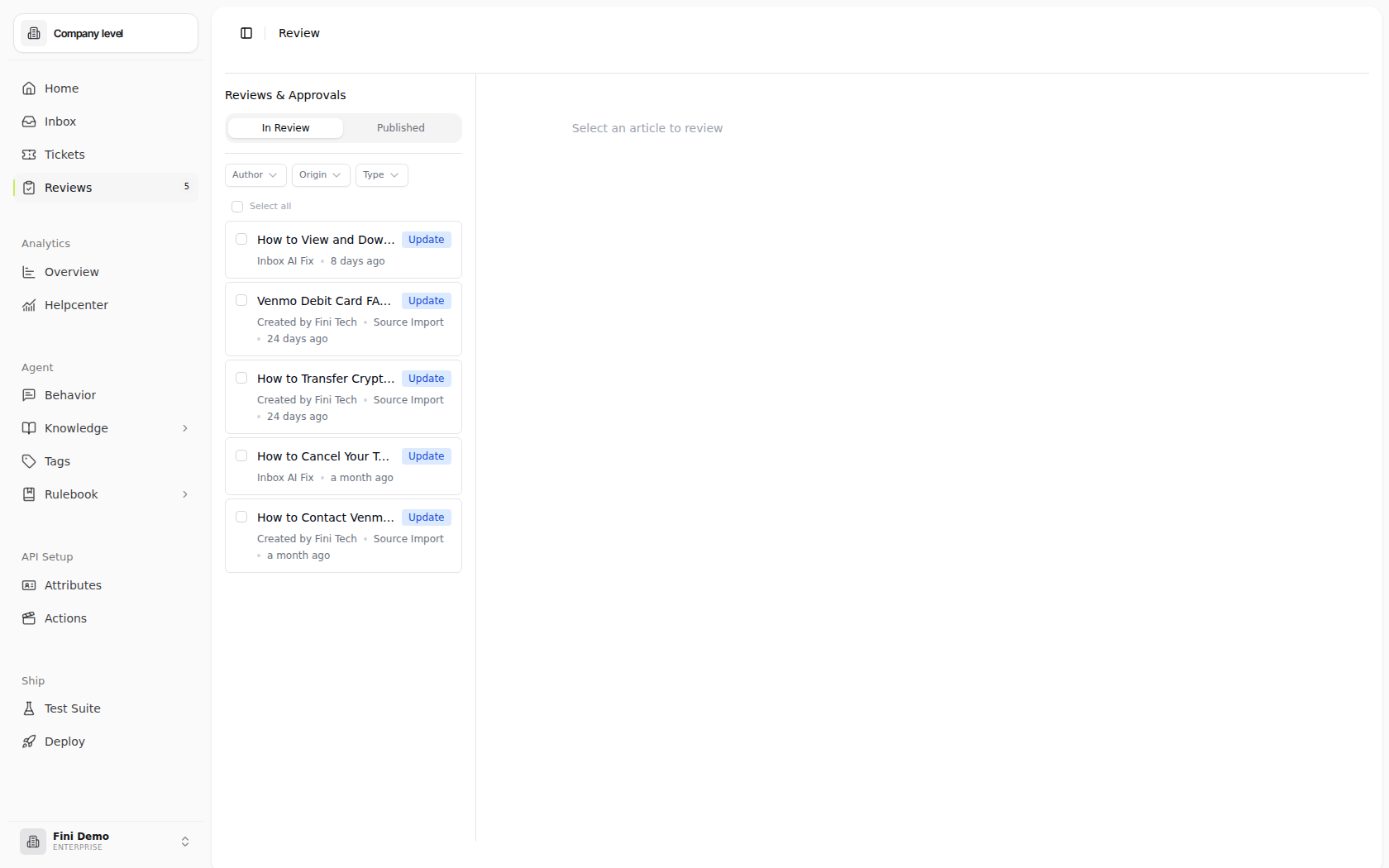Go to Home in the sidebar
Image resolution: width=1389 pixels, height=868 pixels.
coord(106,88)
